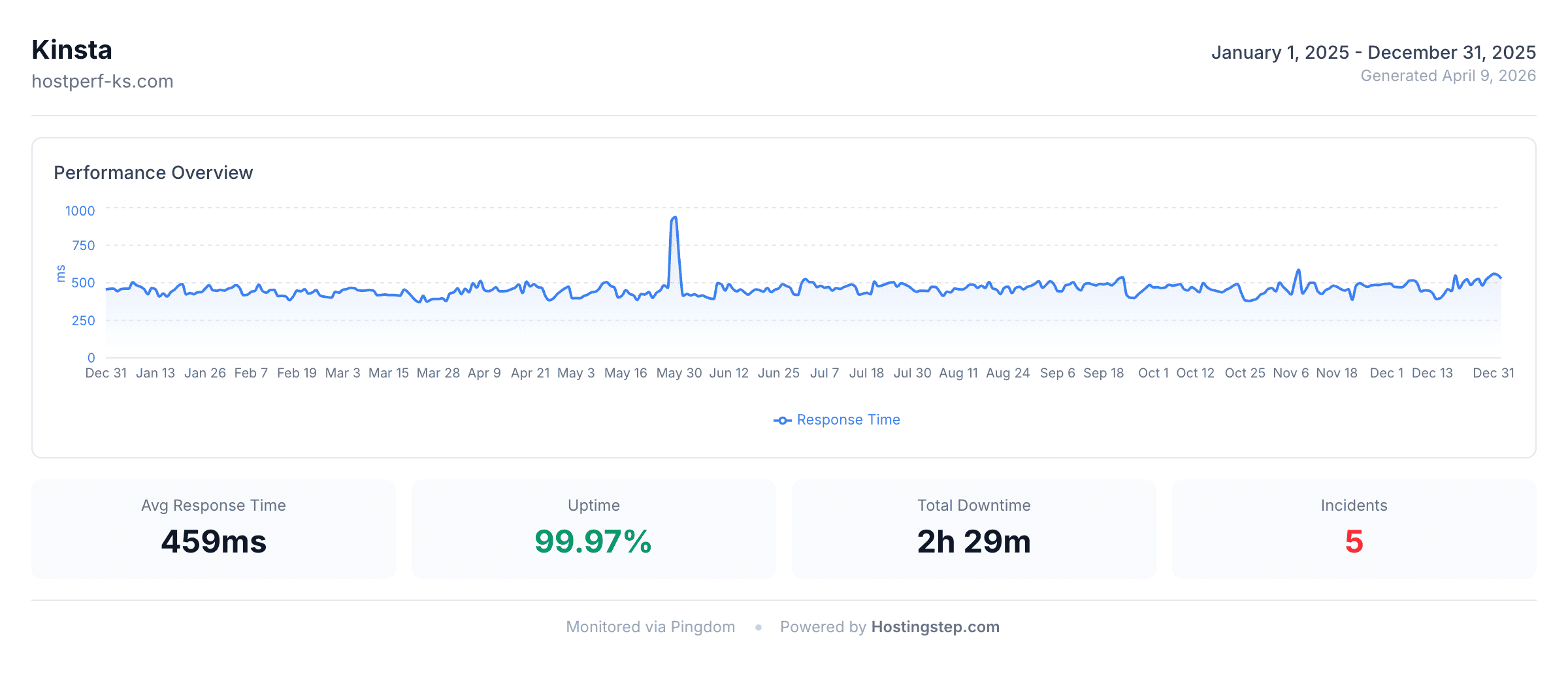Viewport: 1568px width, 674px height.
Task: Click the Generated April 9, 2026 text
Action: point(1448,76)
